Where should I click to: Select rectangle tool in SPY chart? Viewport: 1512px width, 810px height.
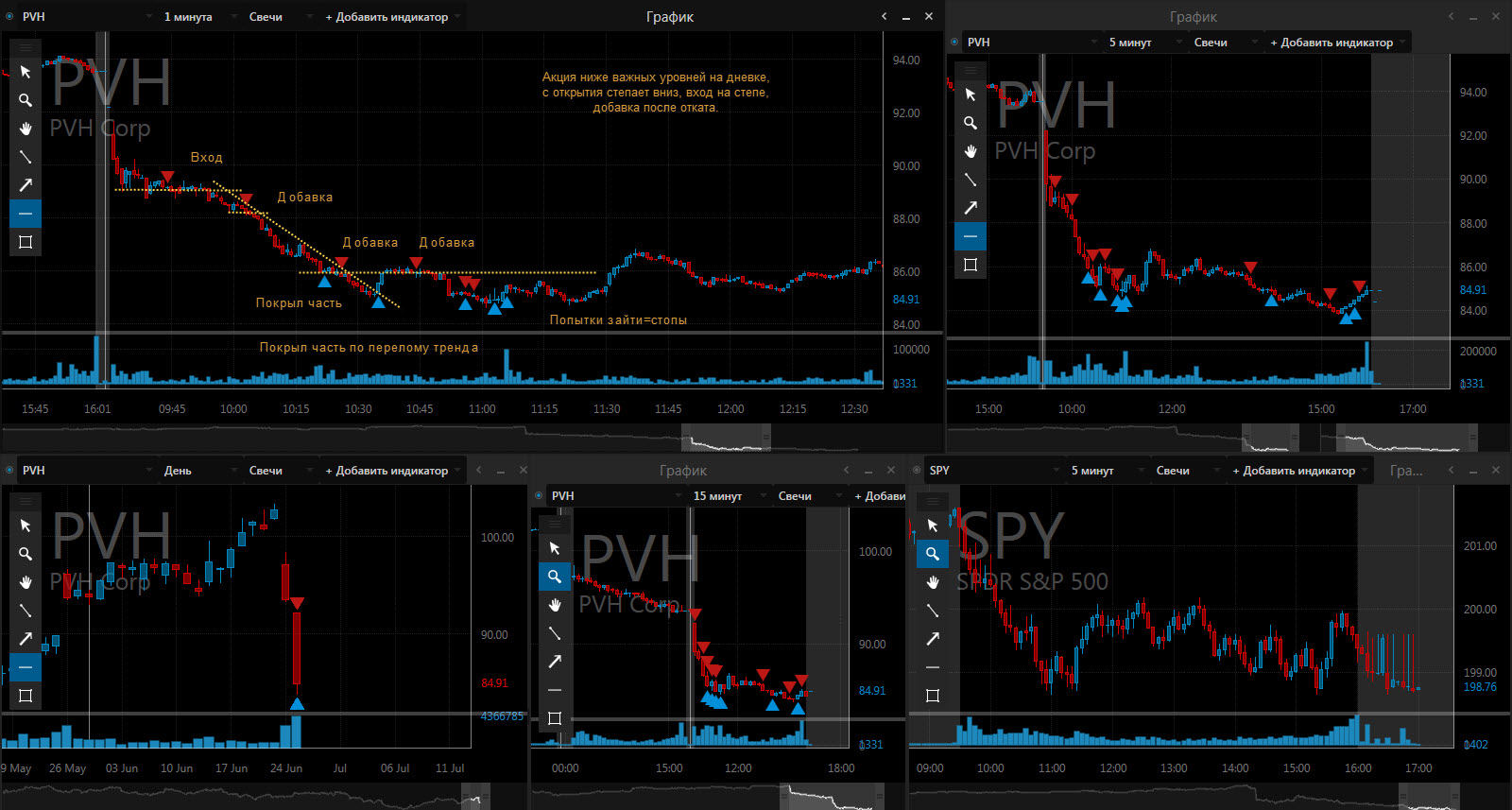pos(933,696)
